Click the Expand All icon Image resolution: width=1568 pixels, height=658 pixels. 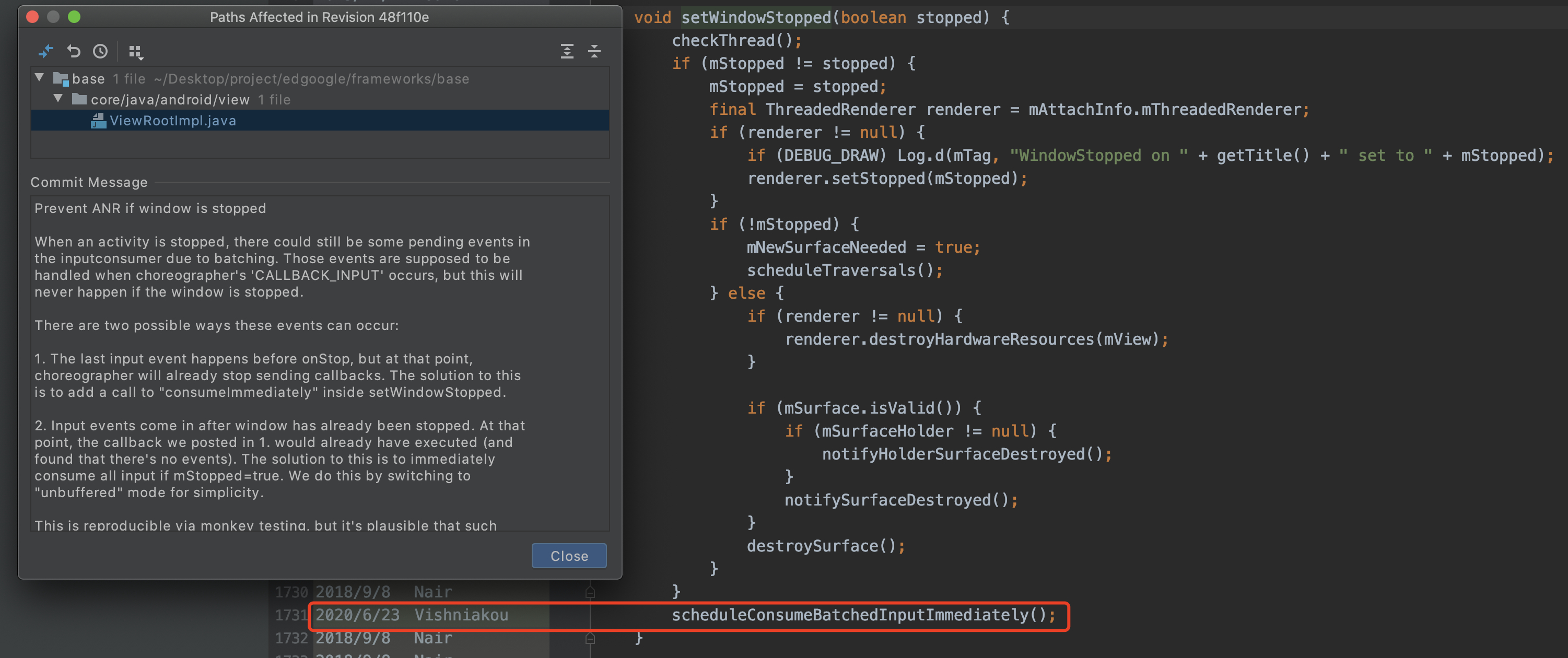point(567,51)
